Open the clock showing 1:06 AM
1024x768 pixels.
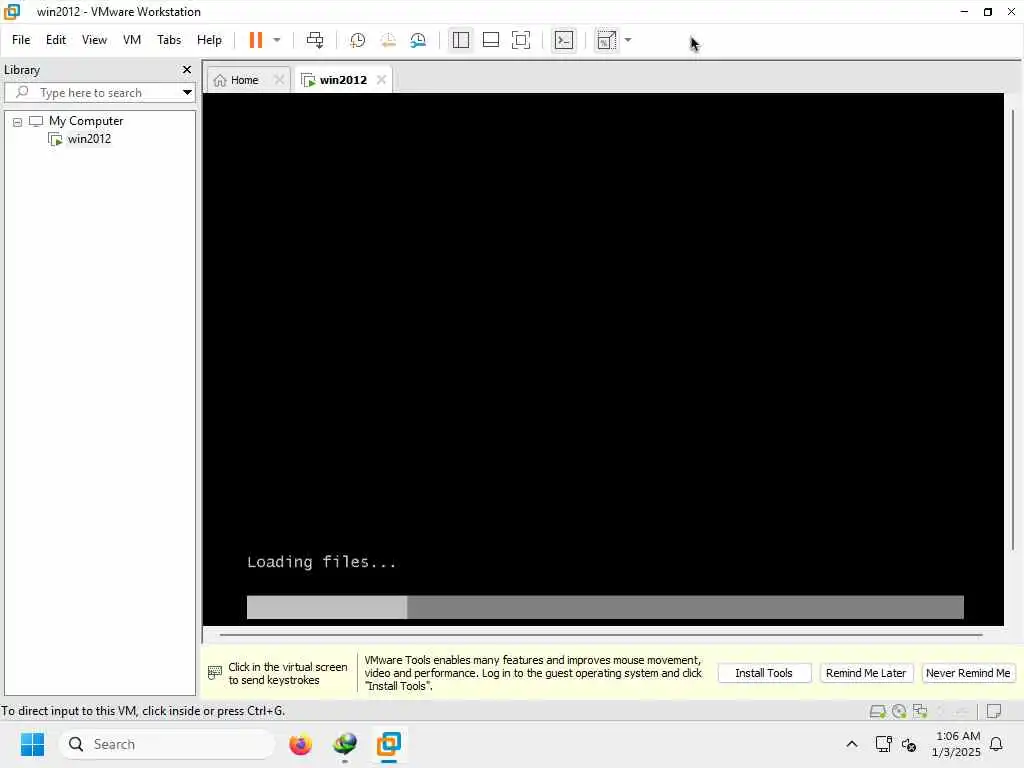tap(957, 744)
